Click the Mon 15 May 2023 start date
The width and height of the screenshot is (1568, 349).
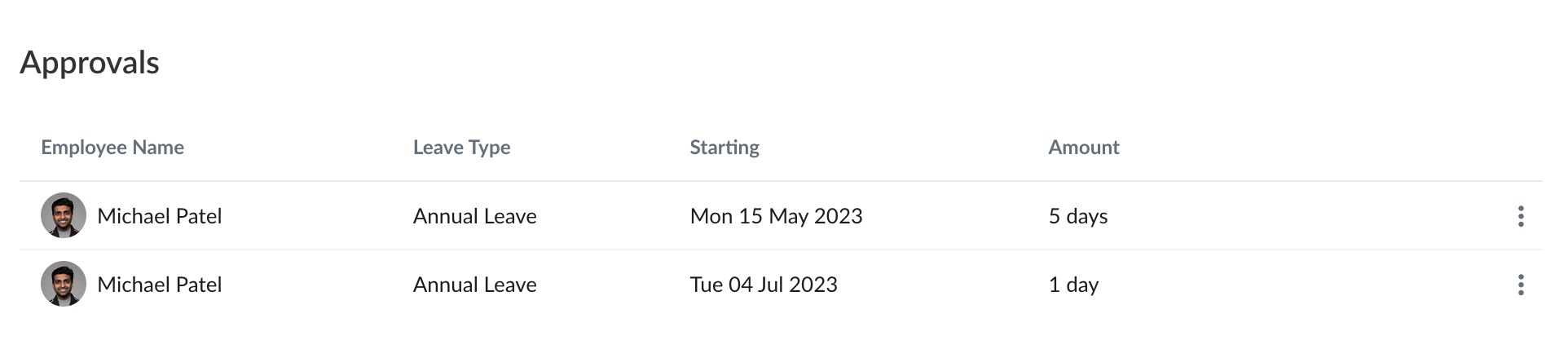(776, 216)
